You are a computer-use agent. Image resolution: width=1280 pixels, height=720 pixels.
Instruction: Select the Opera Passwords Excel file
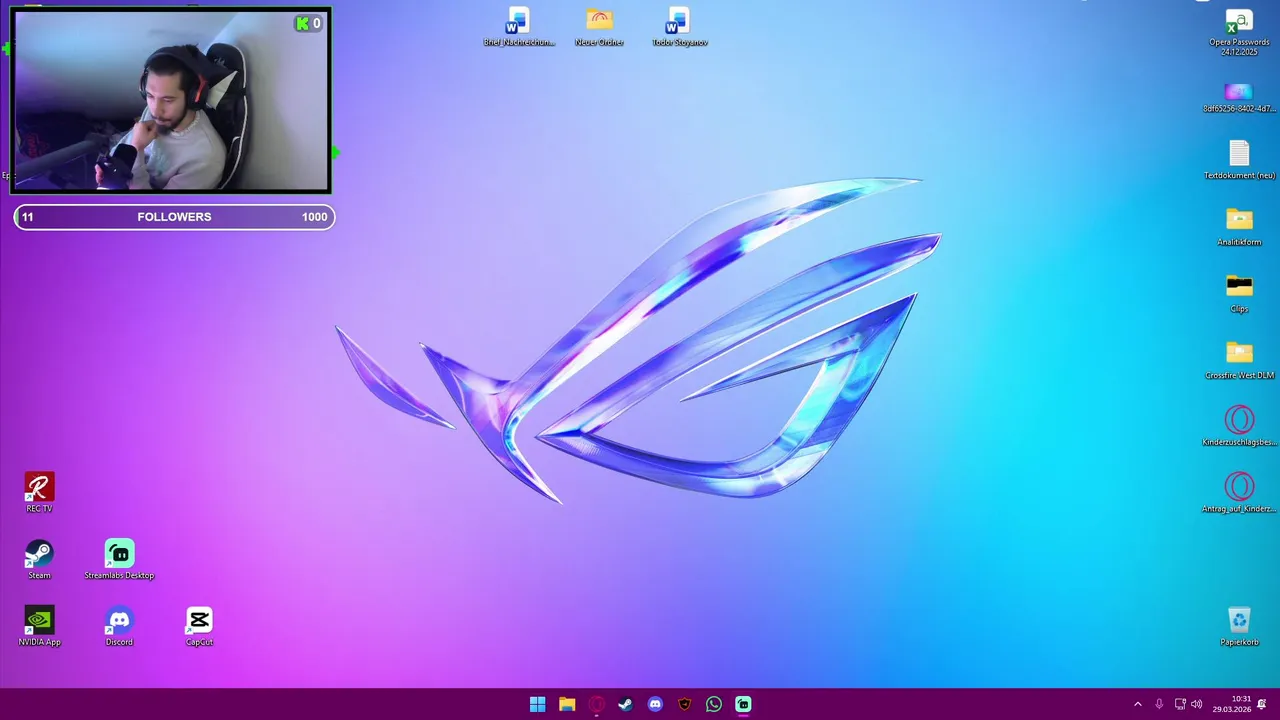coord(1239,32)
